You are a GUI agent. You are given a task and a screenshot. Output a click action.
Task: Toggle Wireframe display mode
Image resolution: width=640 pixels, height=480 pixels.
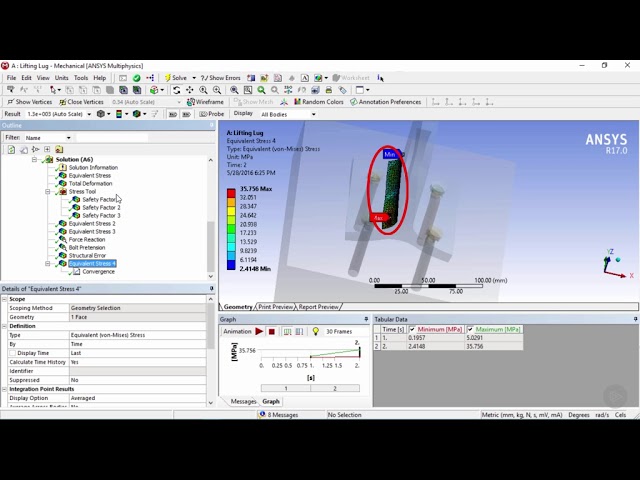click(x=205, y=102)
